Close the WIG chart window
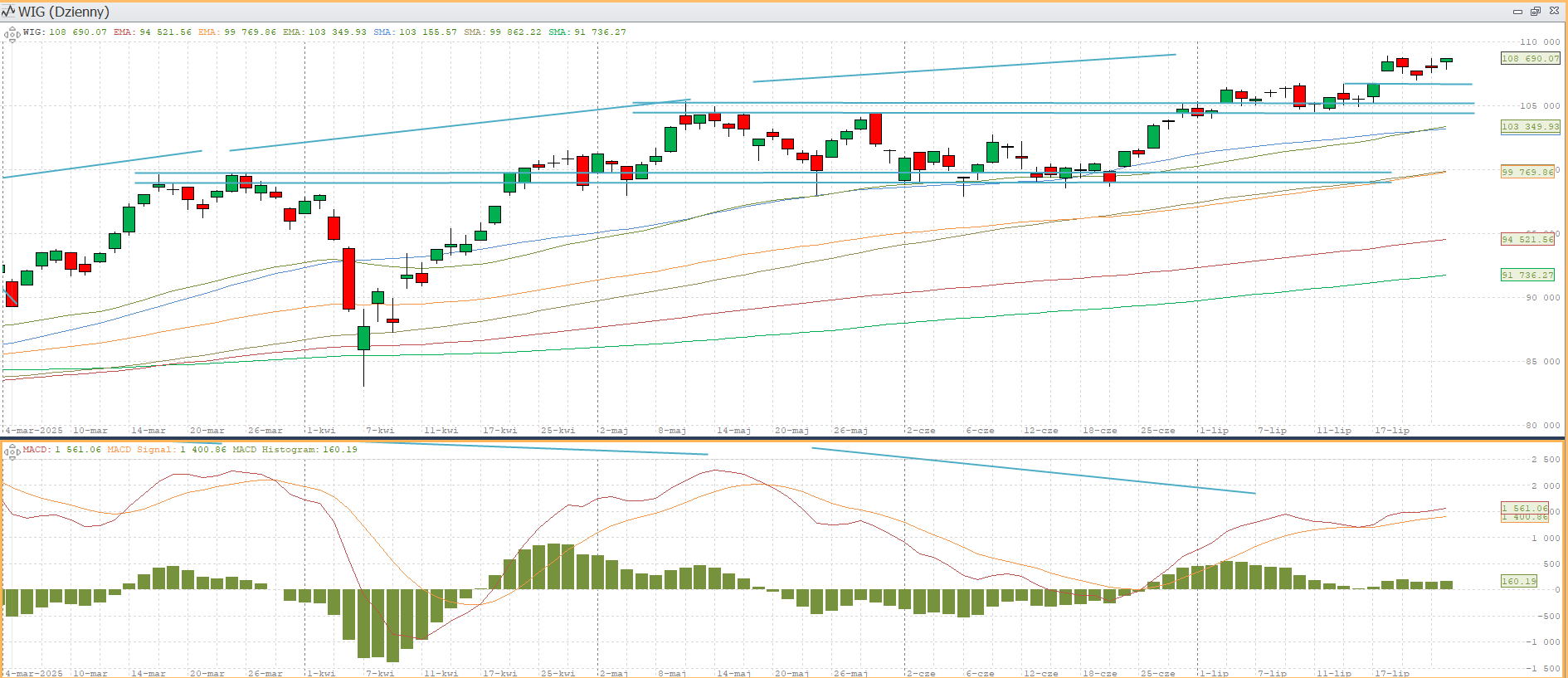Screen dimensions: 1568x678 (1554, 12)
